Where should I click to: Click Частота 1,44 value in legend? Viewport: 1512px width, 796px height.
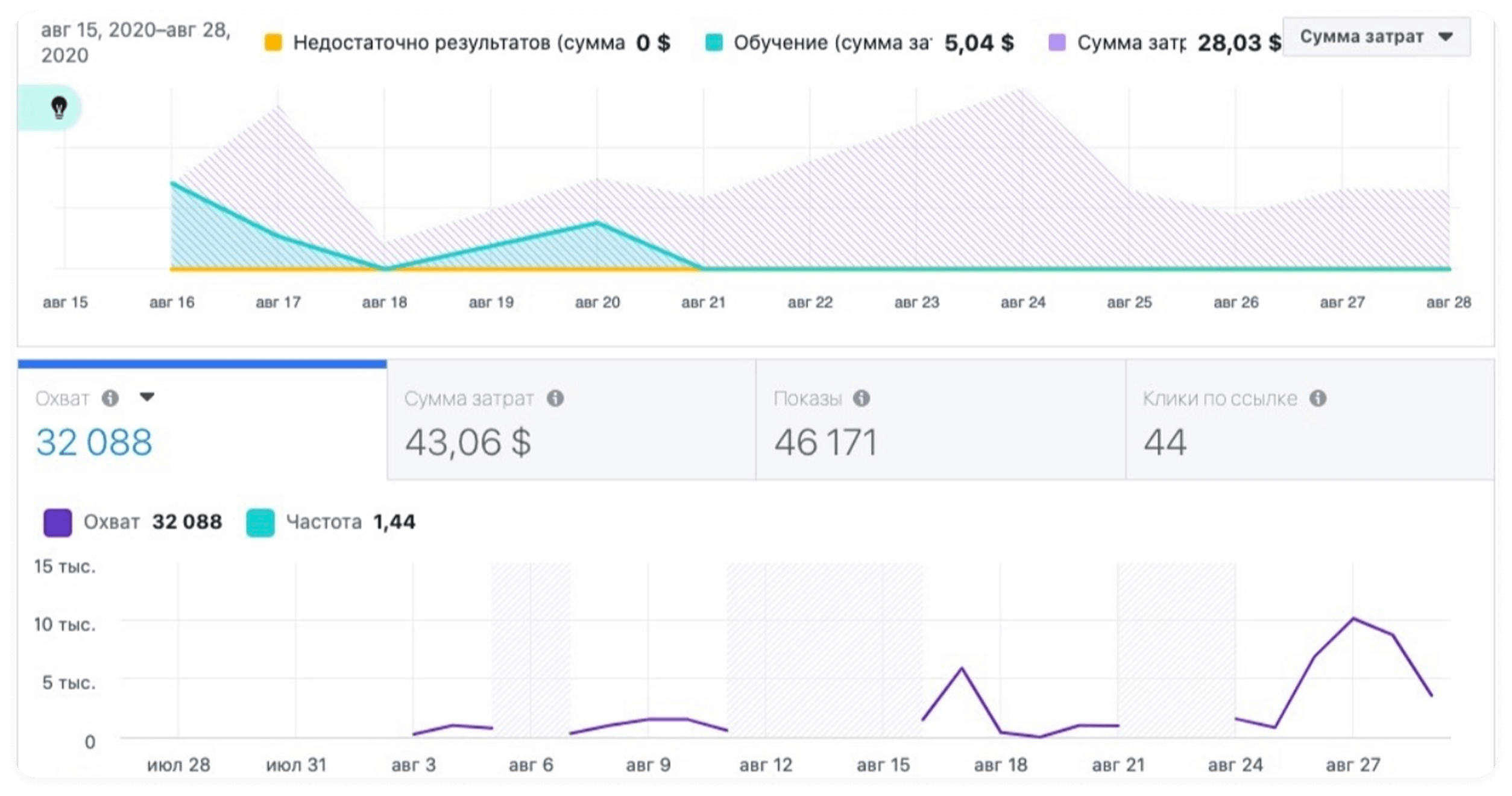(x=394, y=522)
